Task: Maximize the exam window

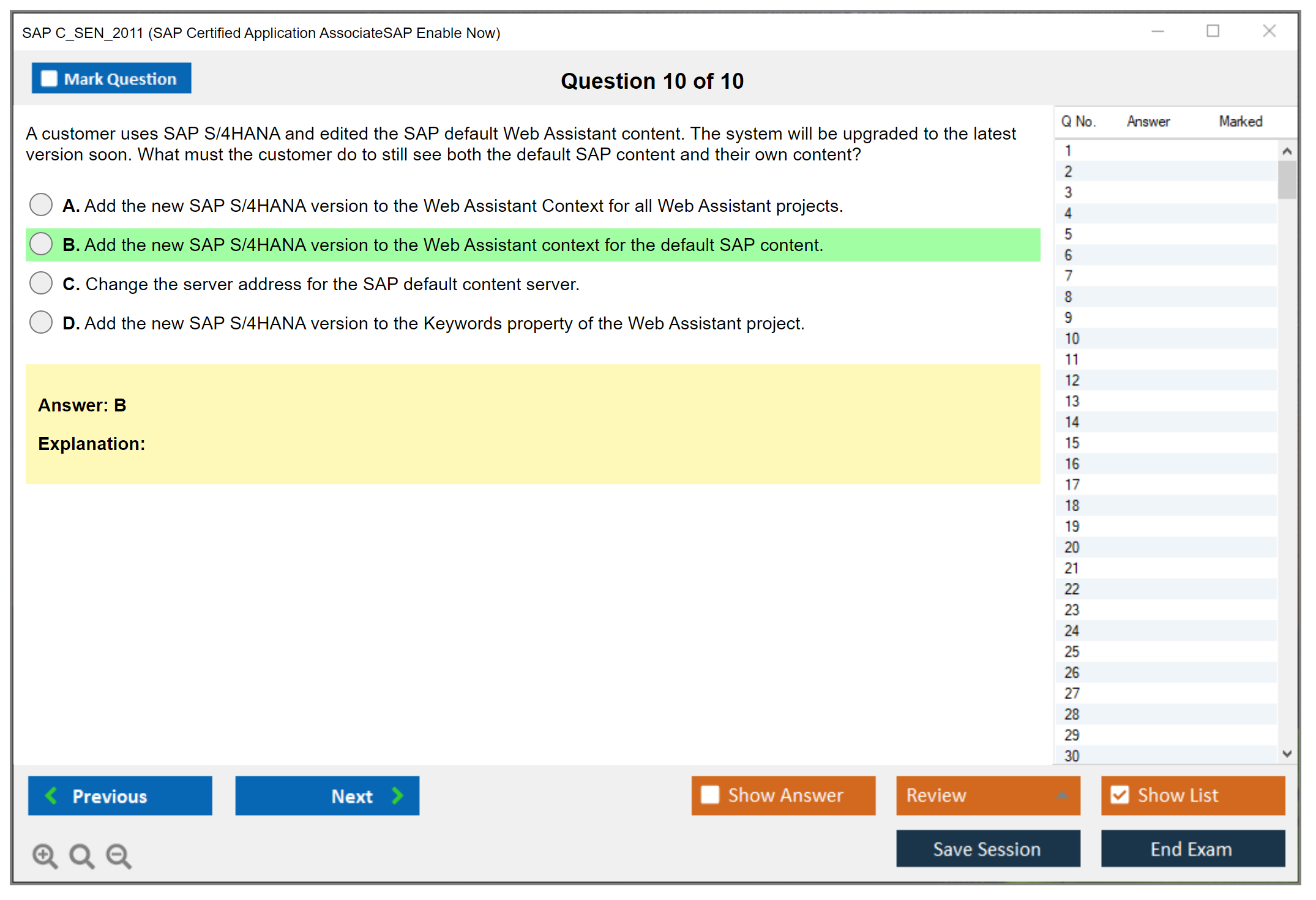Action: pyautogui.click(x=1213, y=31)
